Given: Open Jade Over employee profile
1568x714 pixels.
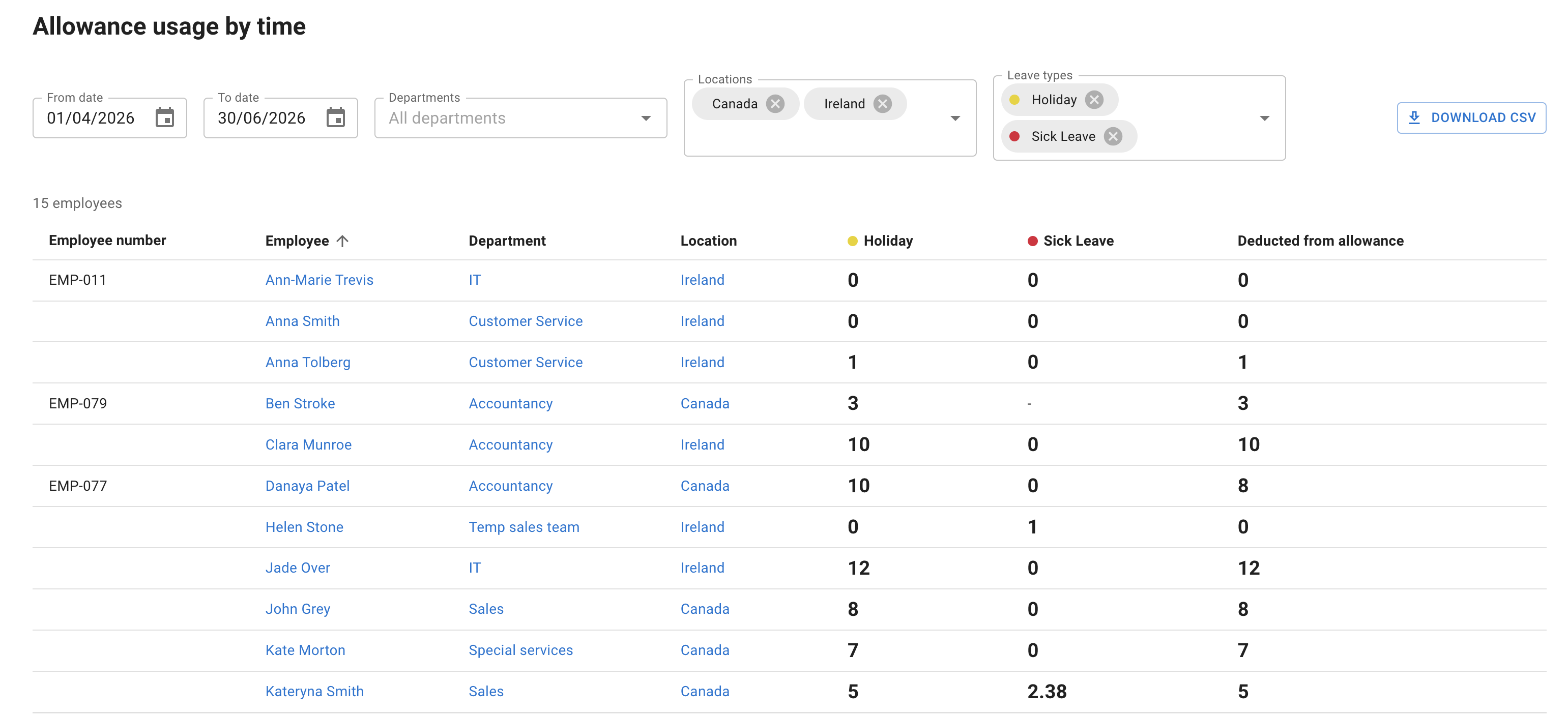Looking at the screenshot, I should (x=298, y=568).
